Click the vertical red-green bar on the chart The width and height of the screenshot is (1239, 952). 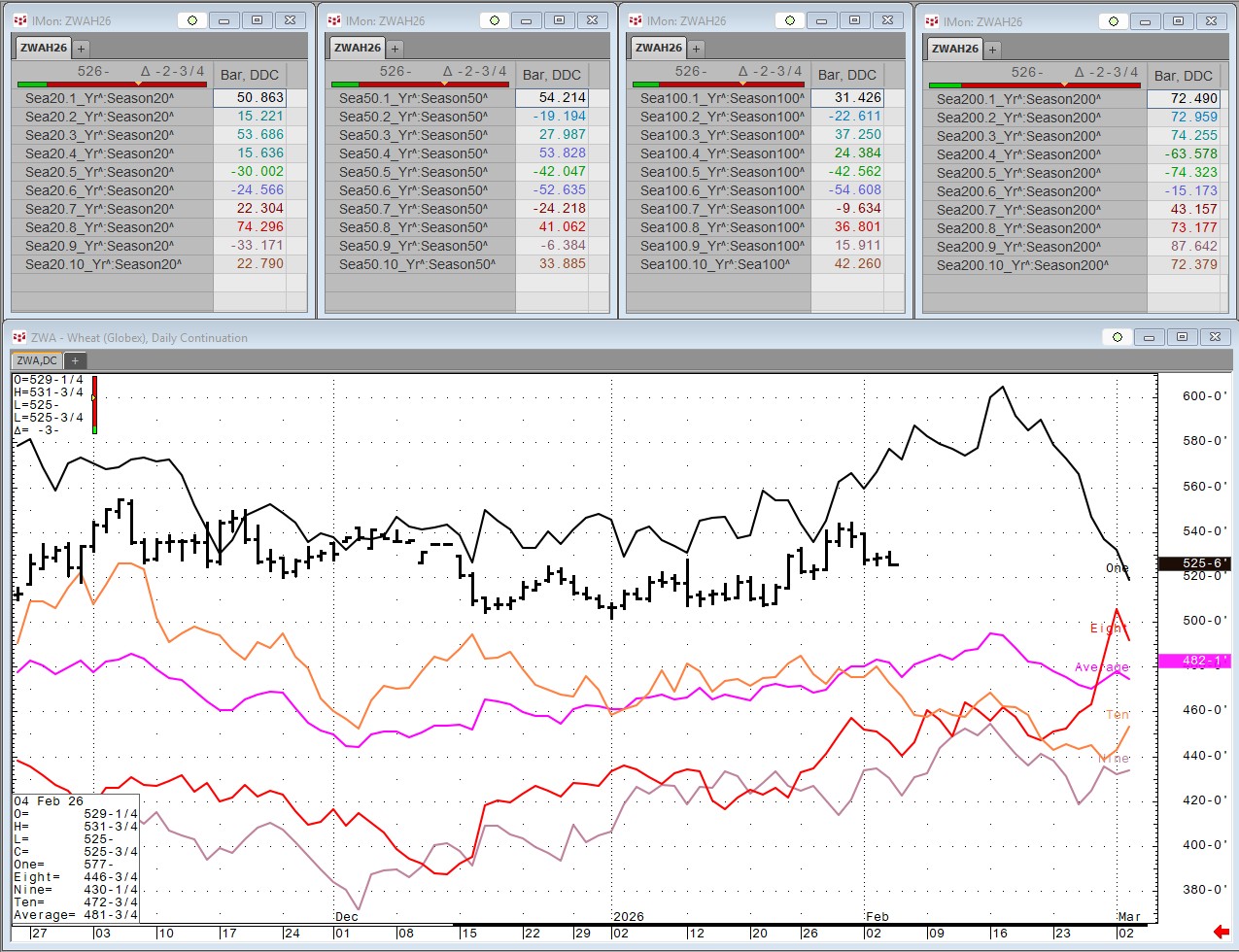pos(94,403)
